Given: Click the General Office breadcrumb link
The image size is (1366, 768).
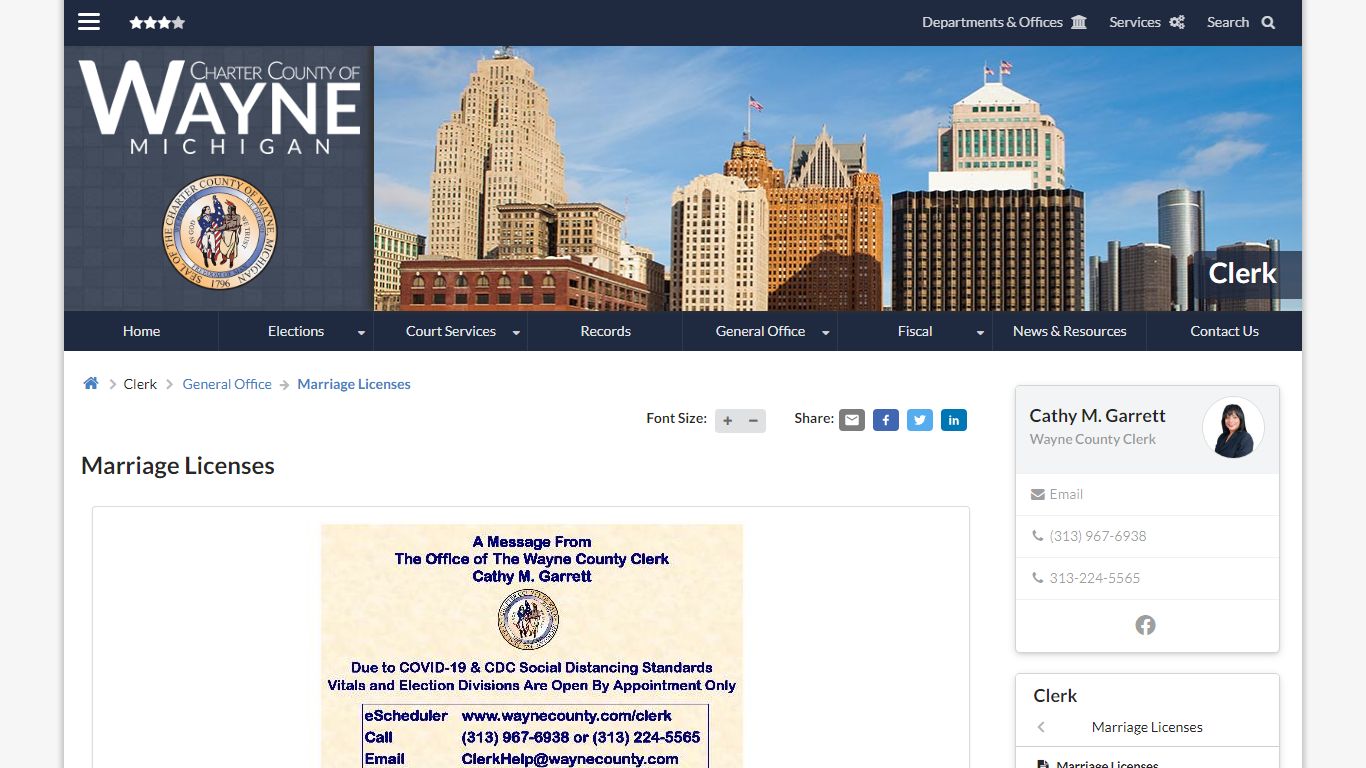Looking at the screenshot, I should 227,384.
